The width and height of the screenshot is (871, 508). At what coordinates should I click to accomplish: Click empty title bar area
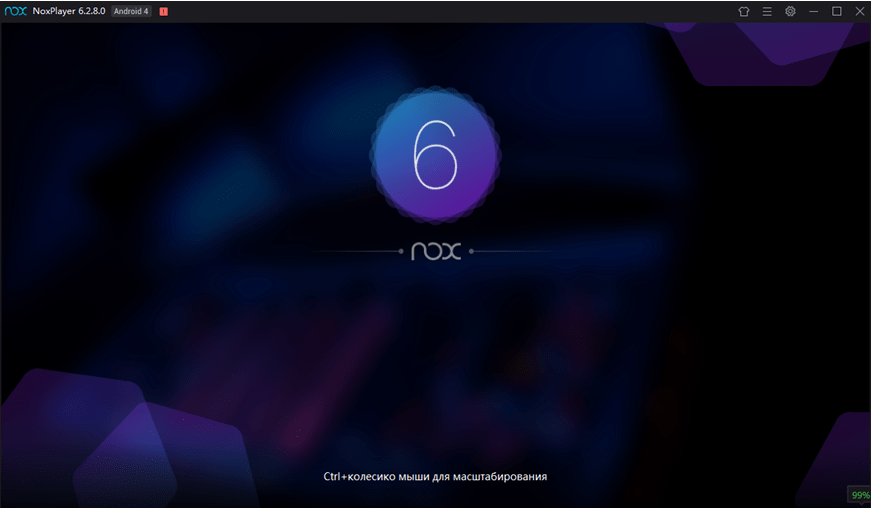pyautogui.click(x=450, y=11)
